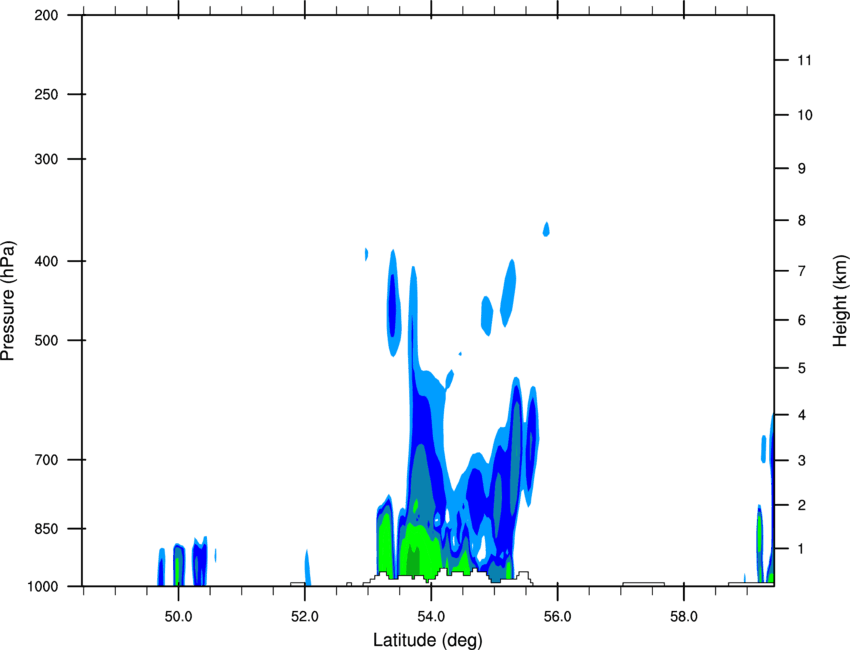Pick the 1 km height label

[802, 549]
